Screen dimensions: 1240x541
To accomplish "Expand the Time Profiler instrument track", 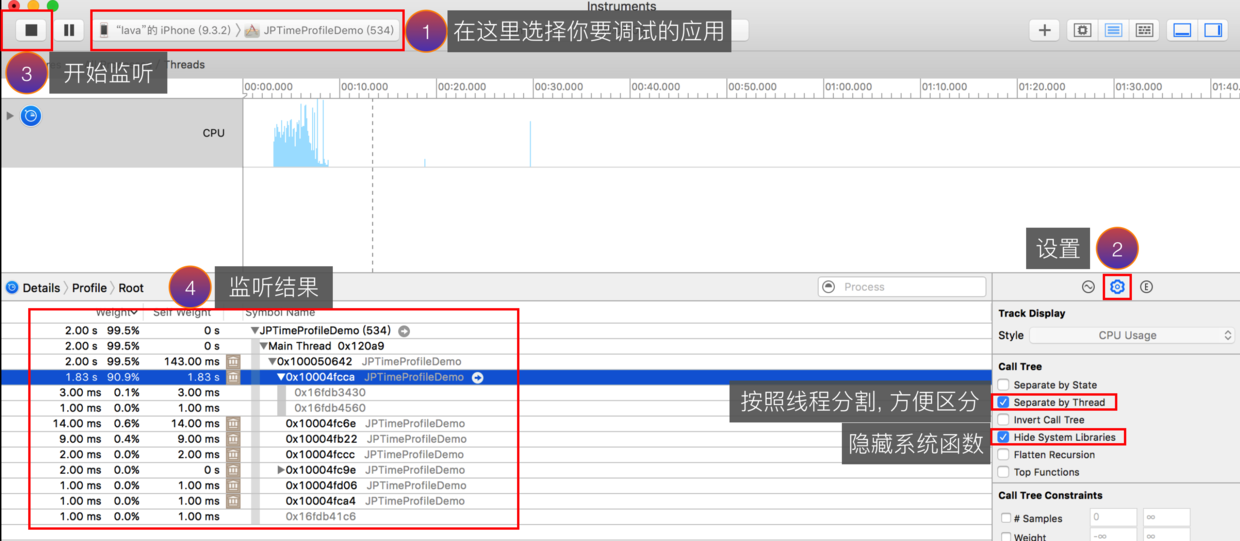I will tap(10, 116).
